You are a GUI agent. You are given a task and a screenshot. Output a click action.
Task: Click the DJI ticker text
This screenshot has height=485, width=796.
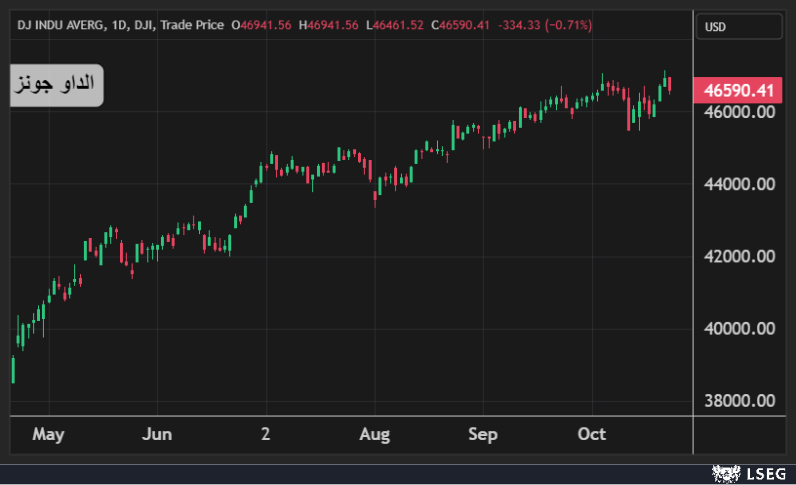coord(148,25)
